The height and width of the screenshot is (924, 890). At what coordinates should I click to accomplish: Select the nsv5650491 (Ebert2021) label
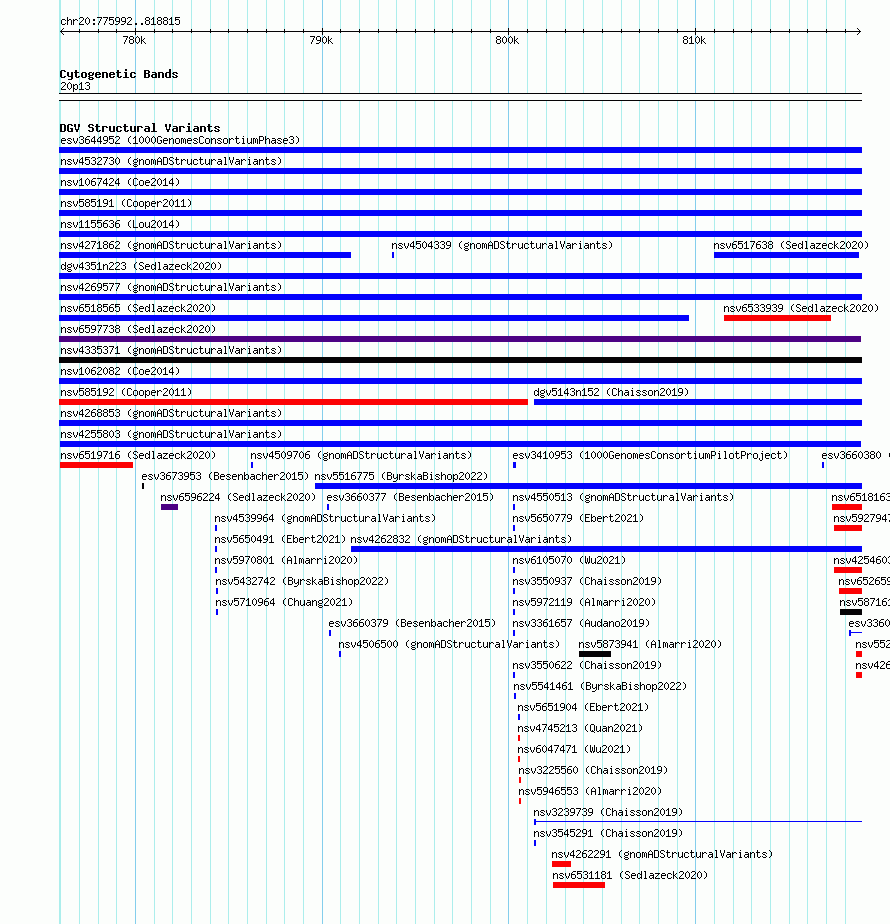pyautogui.click(x=281, y=539)
